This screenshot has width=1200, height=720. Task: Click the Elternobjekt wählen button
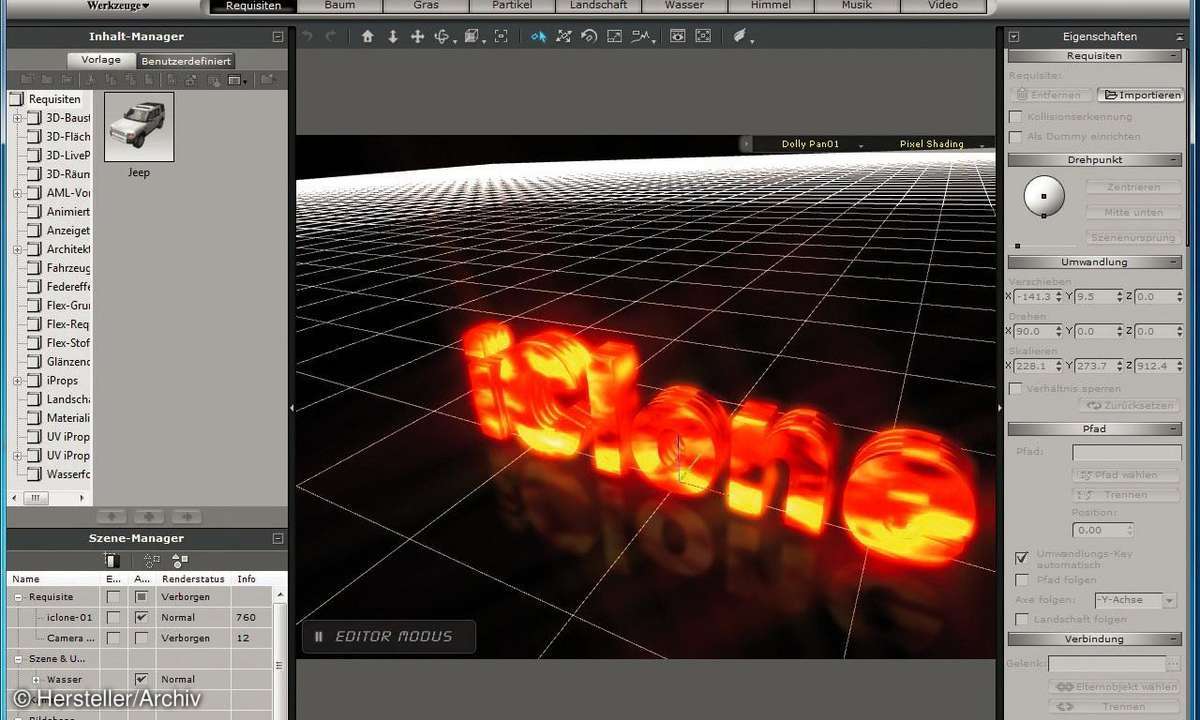[1115, 687]
